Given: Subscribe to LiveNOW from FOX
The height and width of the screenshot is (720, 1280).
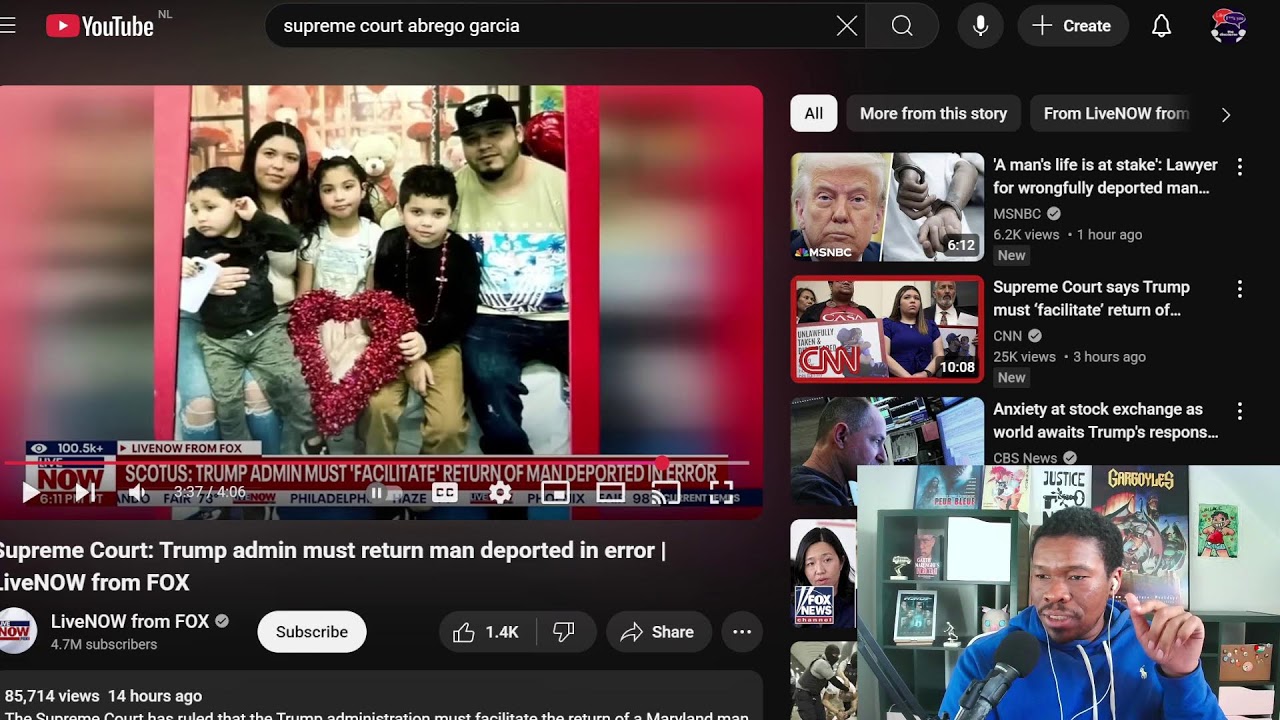Looking at the screenshot, I should point(312,632).
